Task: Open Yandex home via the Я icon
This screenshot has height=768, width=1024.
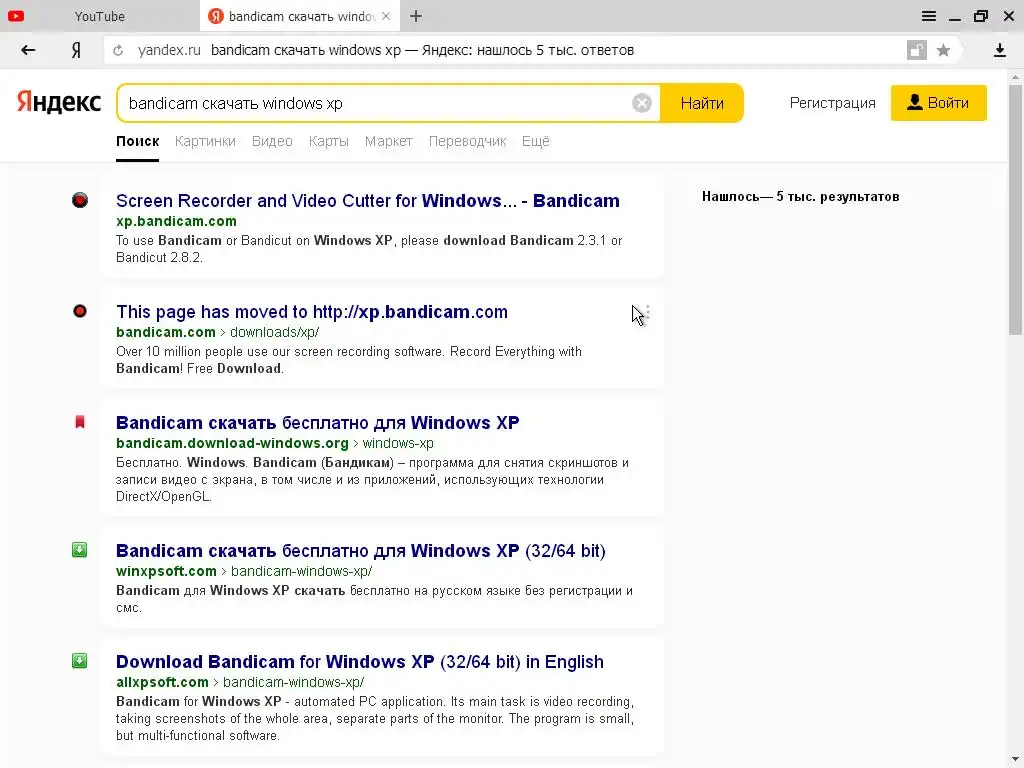Action: click(76, 50)
